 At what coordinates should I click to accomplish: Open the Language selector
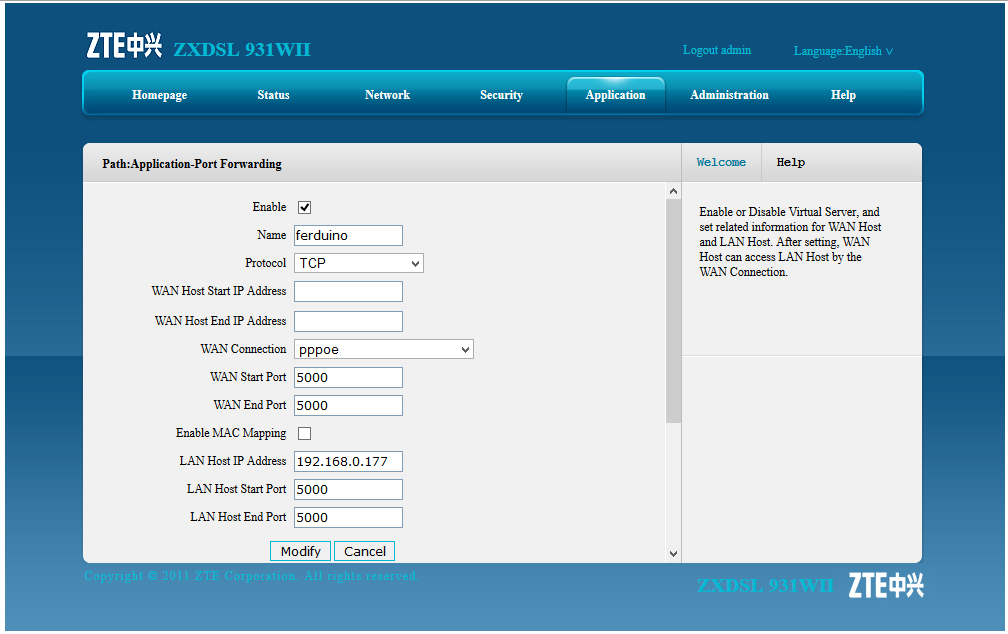click(843, 51)
